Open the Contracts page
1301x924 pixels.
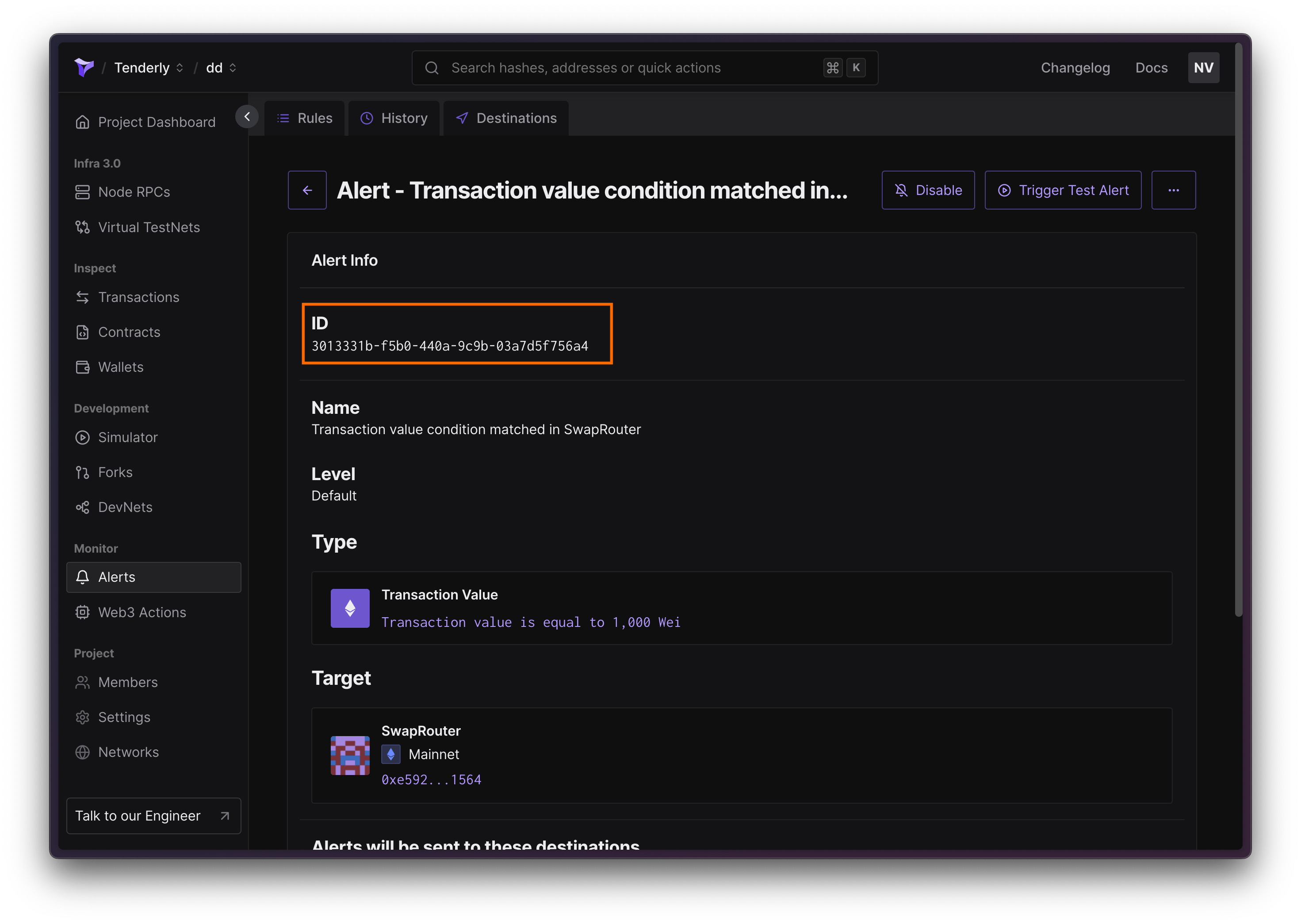pyautogui.click(x=129, y=332)
